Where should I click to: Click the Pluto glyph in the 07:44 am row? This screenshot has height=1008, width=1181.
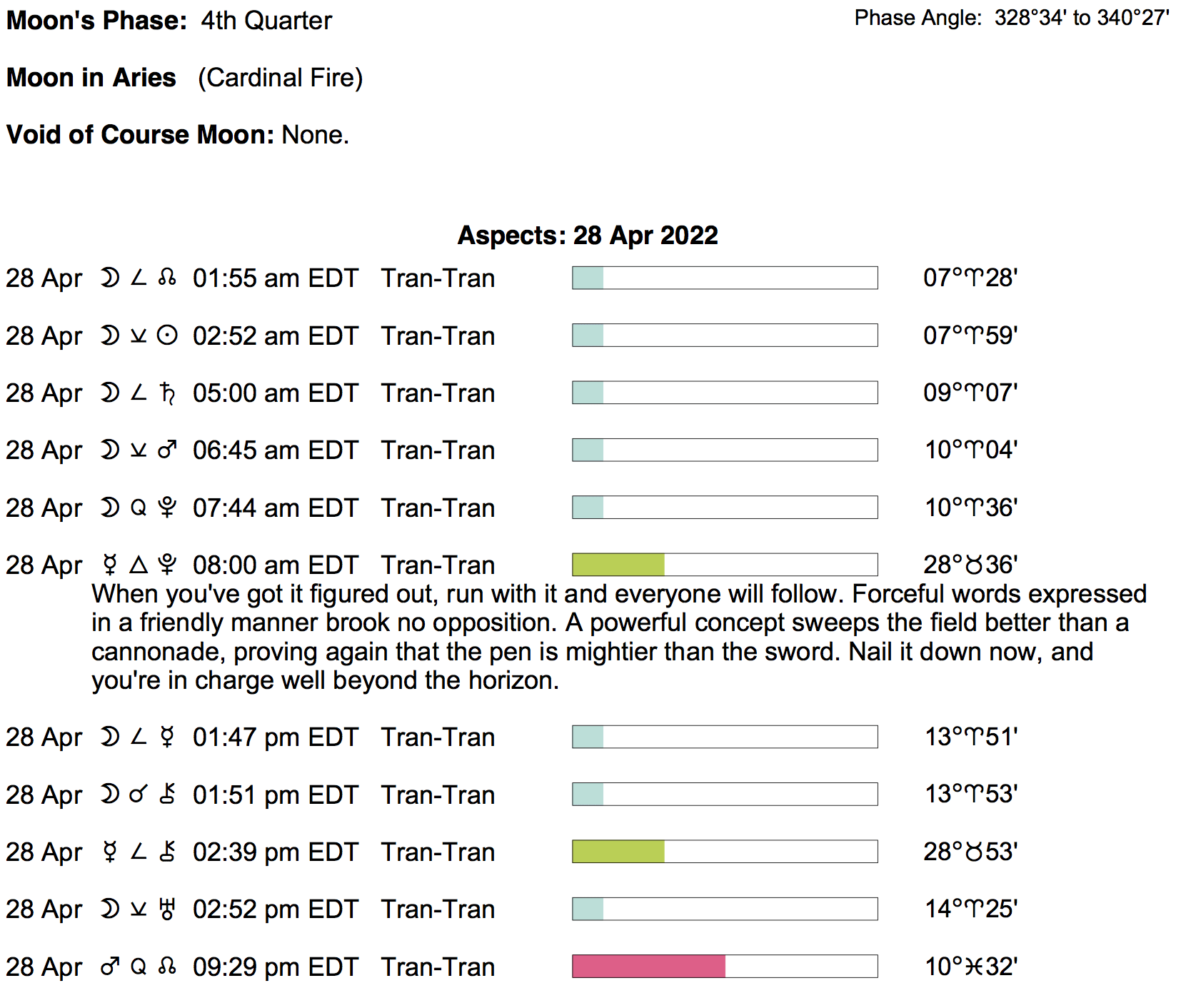167,508
